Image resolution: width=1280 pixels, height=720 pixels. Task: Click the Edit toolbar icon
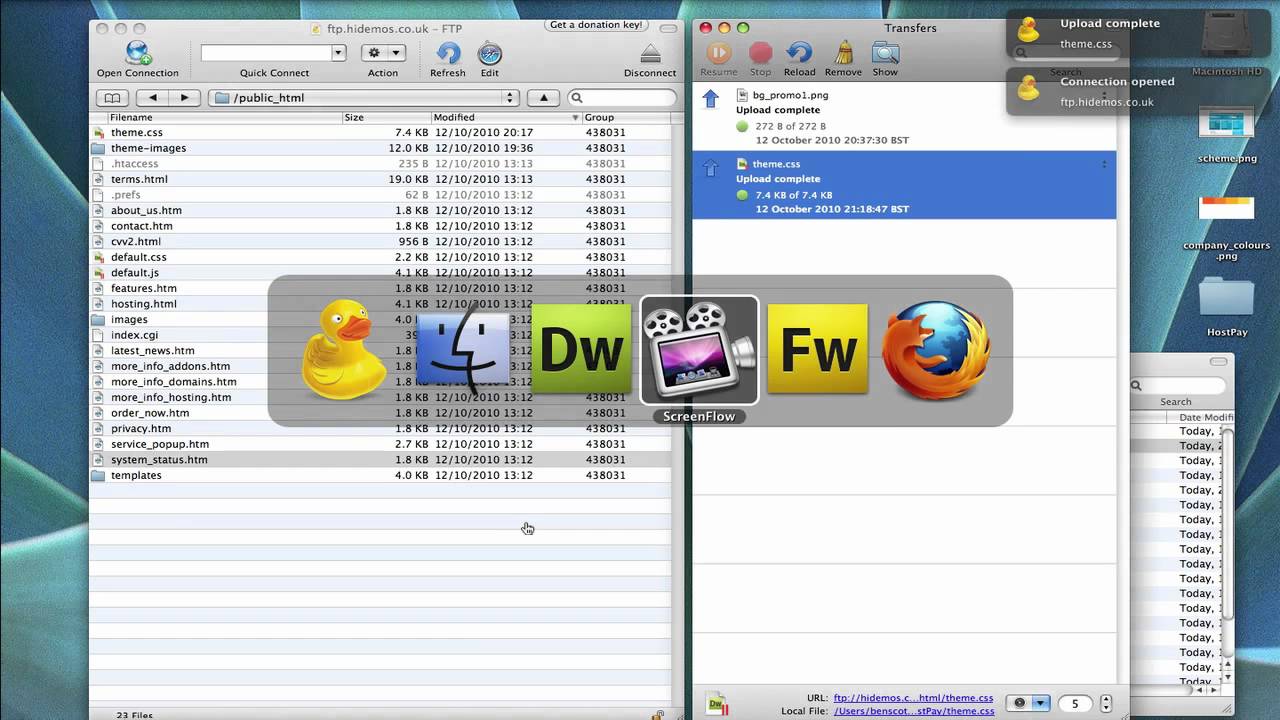[x=489, y=53]
